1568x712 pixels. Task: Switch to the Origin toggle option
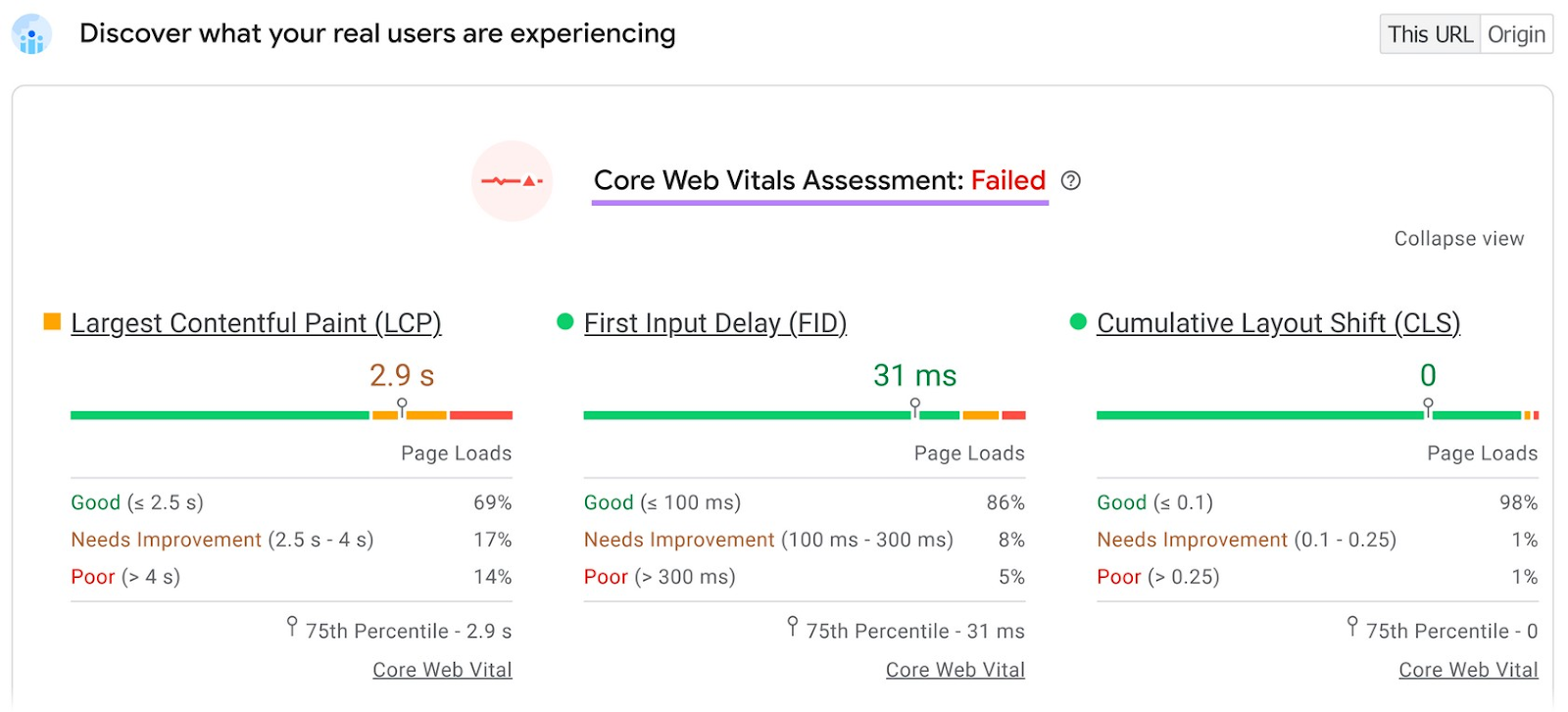pos(1516,33)
